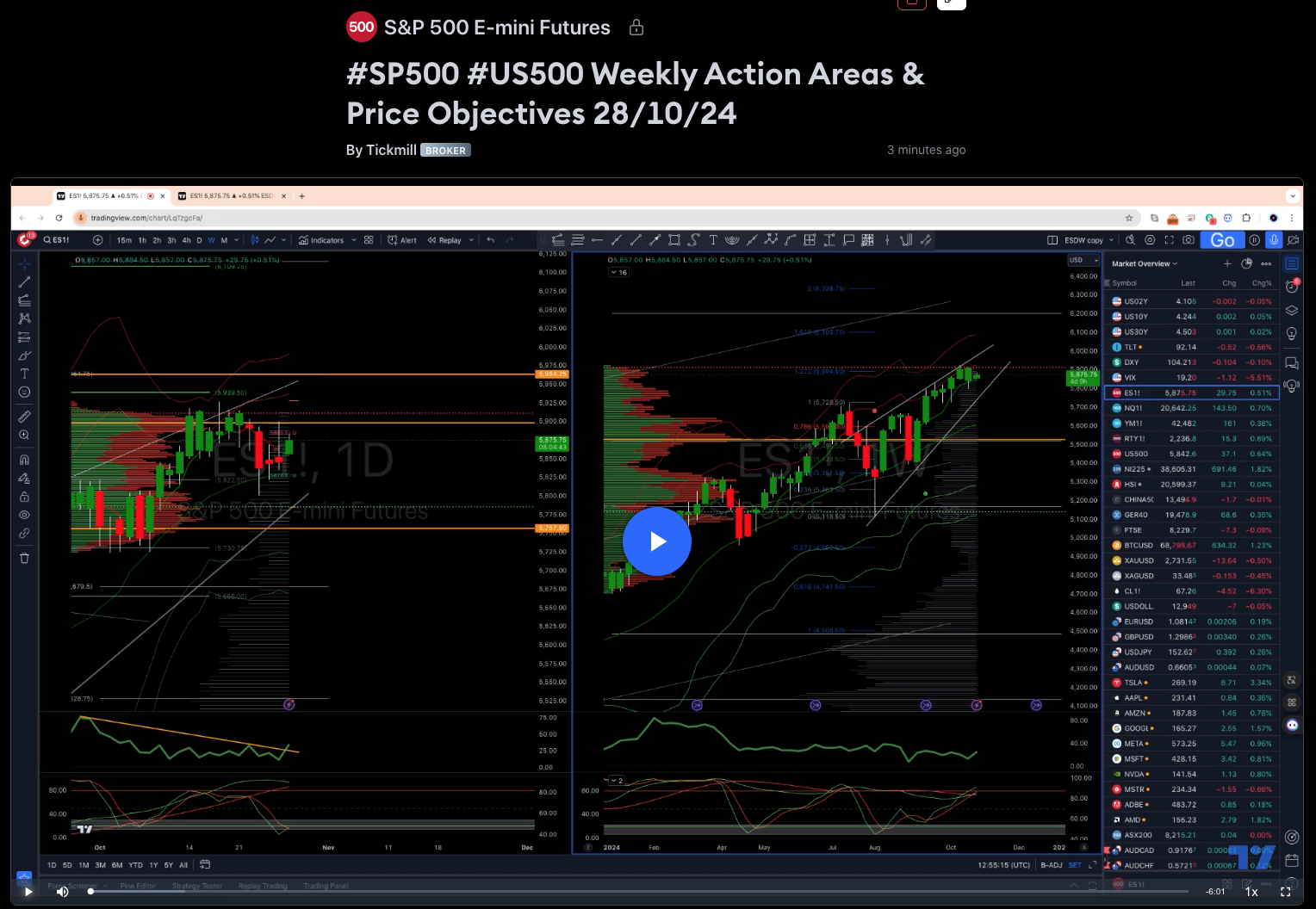Toggle Lock all drawings padlock
The image size is (1316, 909).
[x=24, y=497]
